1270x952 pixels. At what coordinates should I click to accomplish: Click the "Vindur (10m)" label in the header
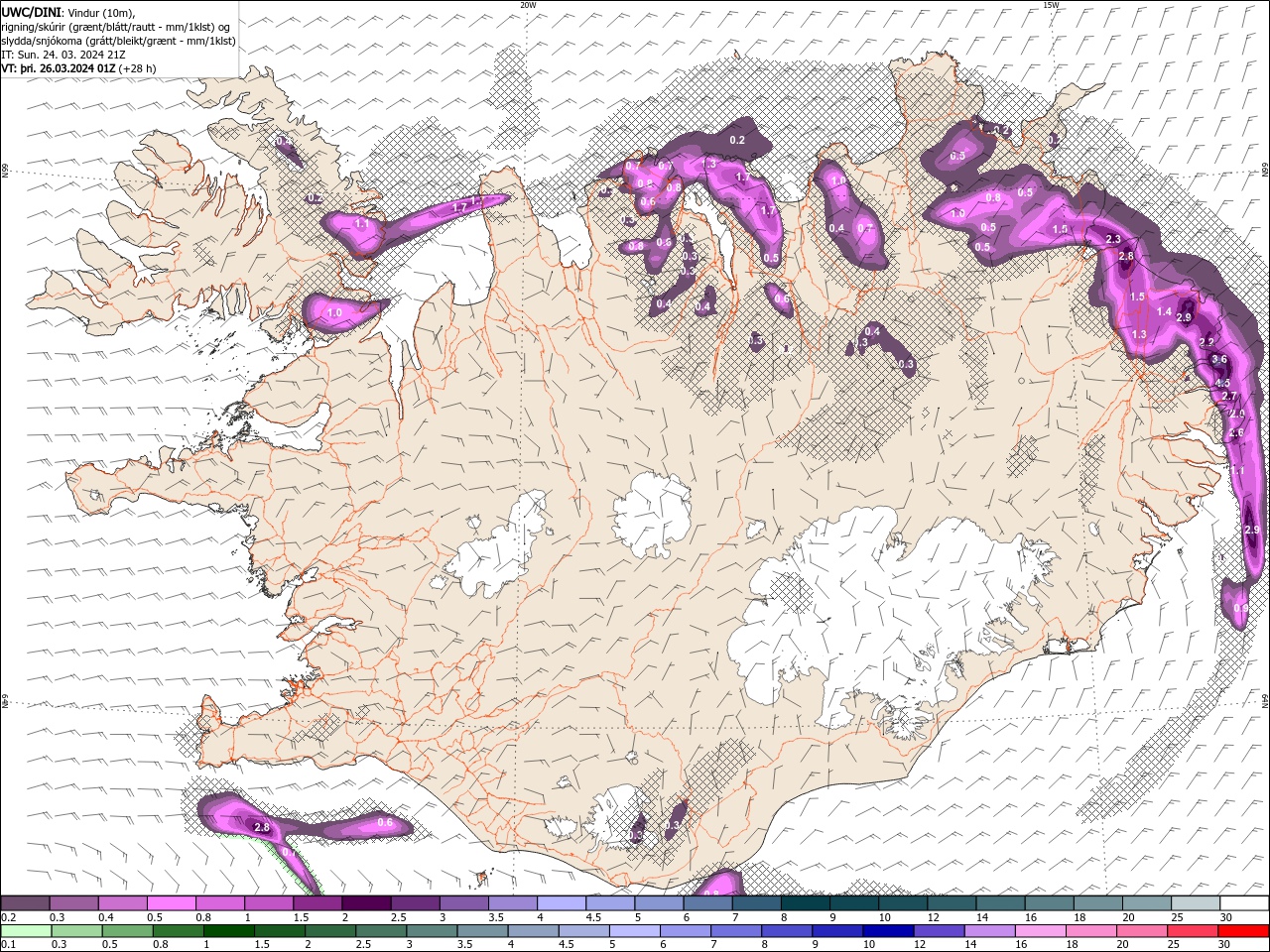pyautogui.click(x=102, y=12)
